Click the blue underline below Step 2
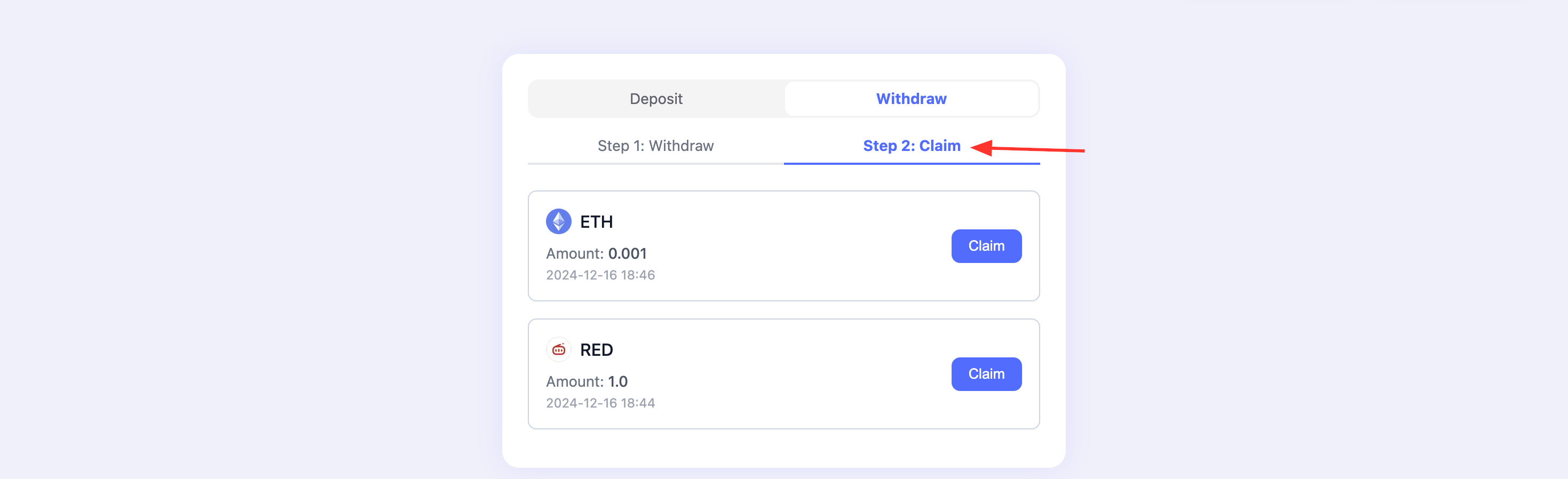 (911, 163)
